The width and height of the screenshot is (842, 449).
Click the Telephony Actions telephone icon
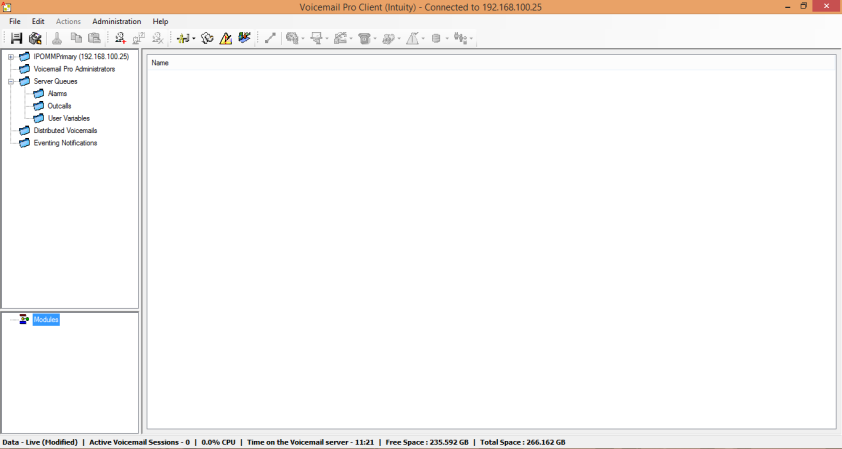365,38
